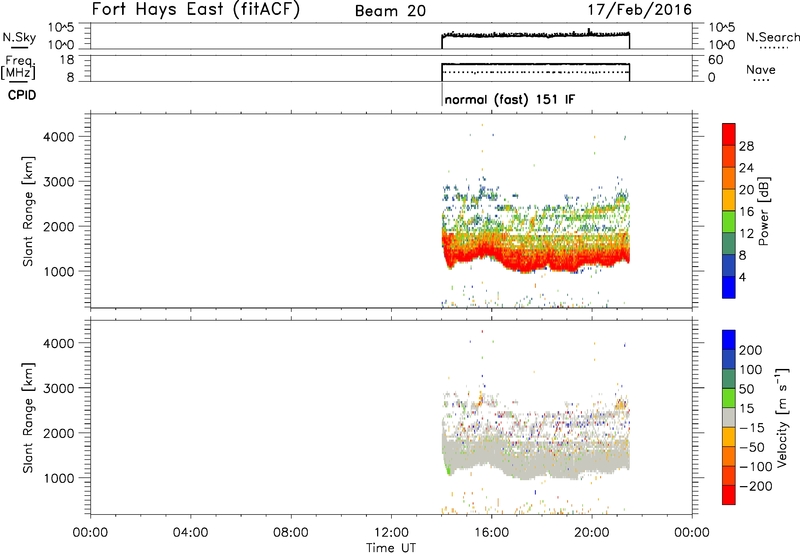Click 'normal (fast) 151 IF' text

click(510, 99)
